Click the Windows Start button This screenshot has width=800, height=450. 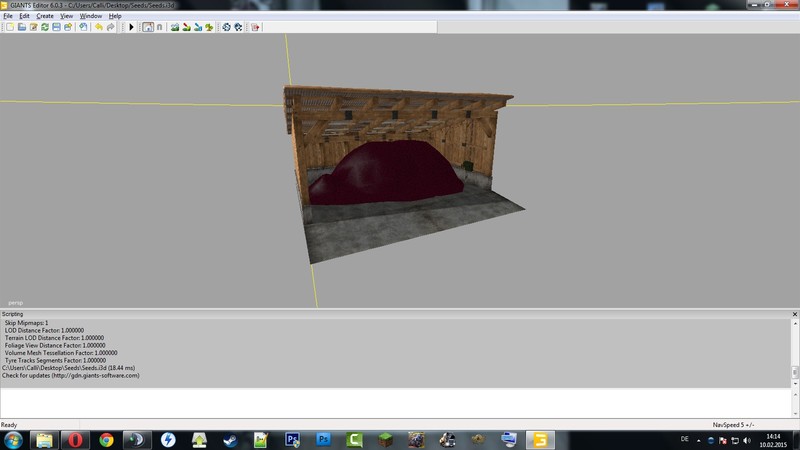click(14, 439)
